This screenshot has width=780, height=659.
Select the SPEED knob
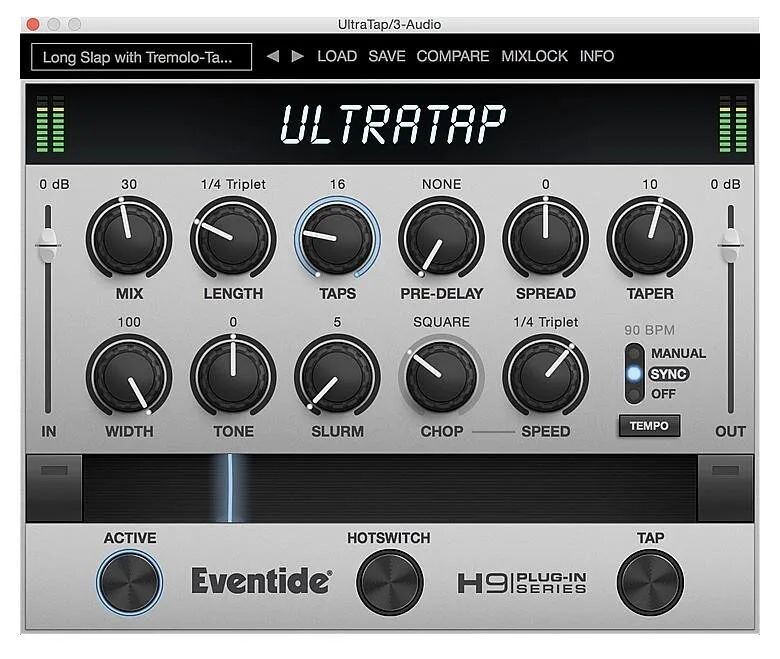click(x=546, y=376)
